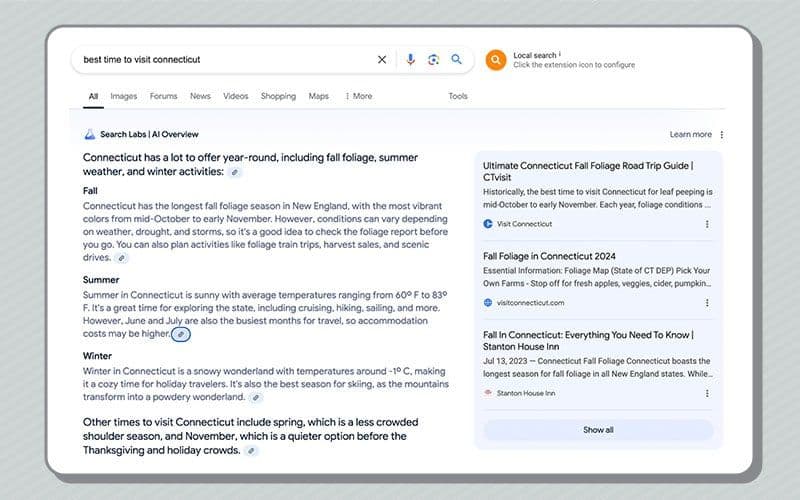Click the blue magnifier search icon
This screenshot has width=800, height=500.
tap(456, 60)
